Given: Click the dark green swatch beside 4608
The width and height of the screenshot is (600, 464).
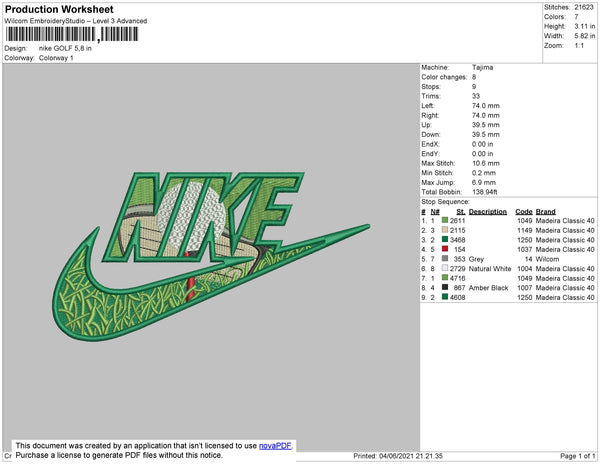Looking at the screenshot, I should [445, 297].
